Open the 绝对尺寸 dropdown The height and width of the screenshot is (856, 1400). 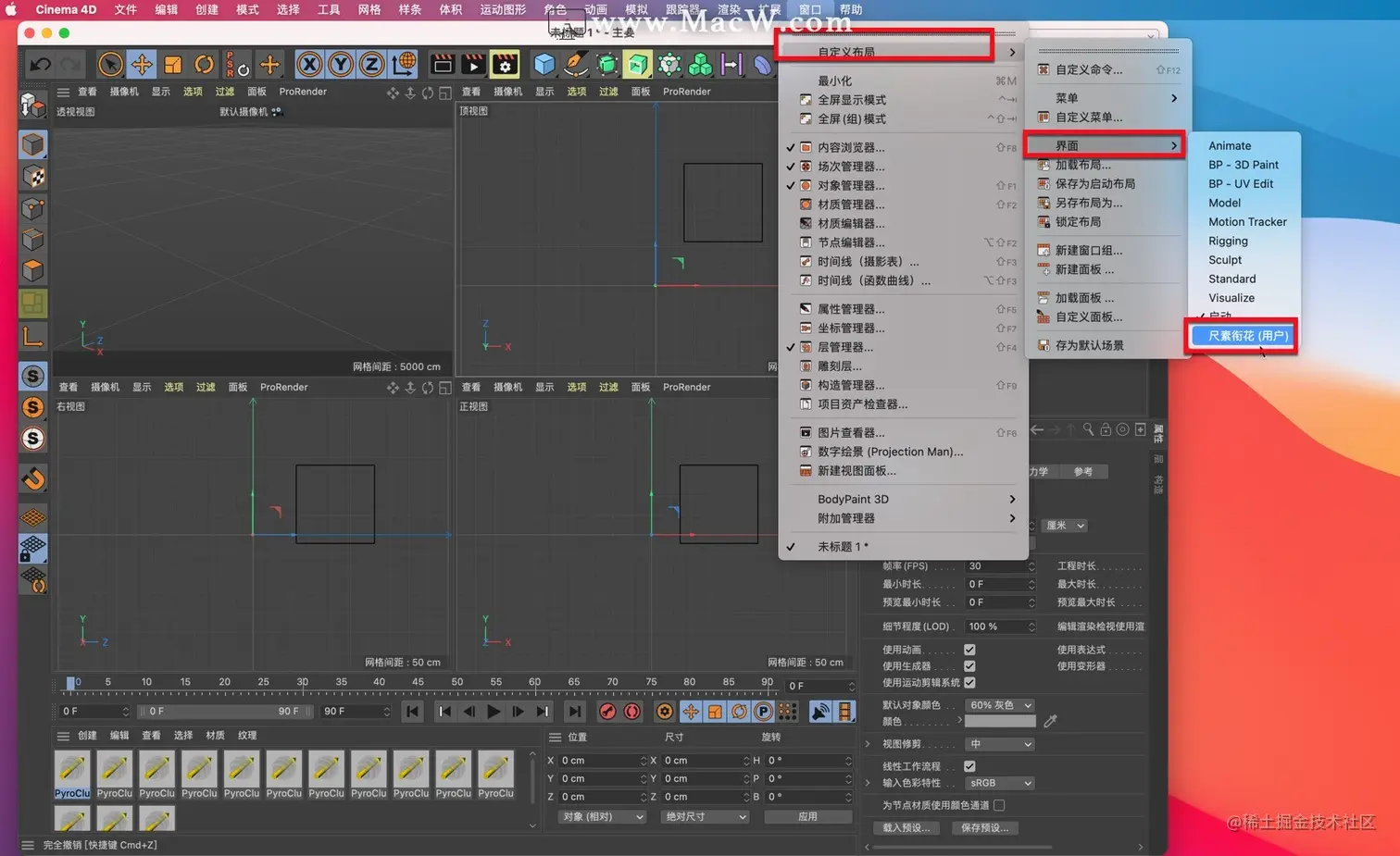pos(705,817)
